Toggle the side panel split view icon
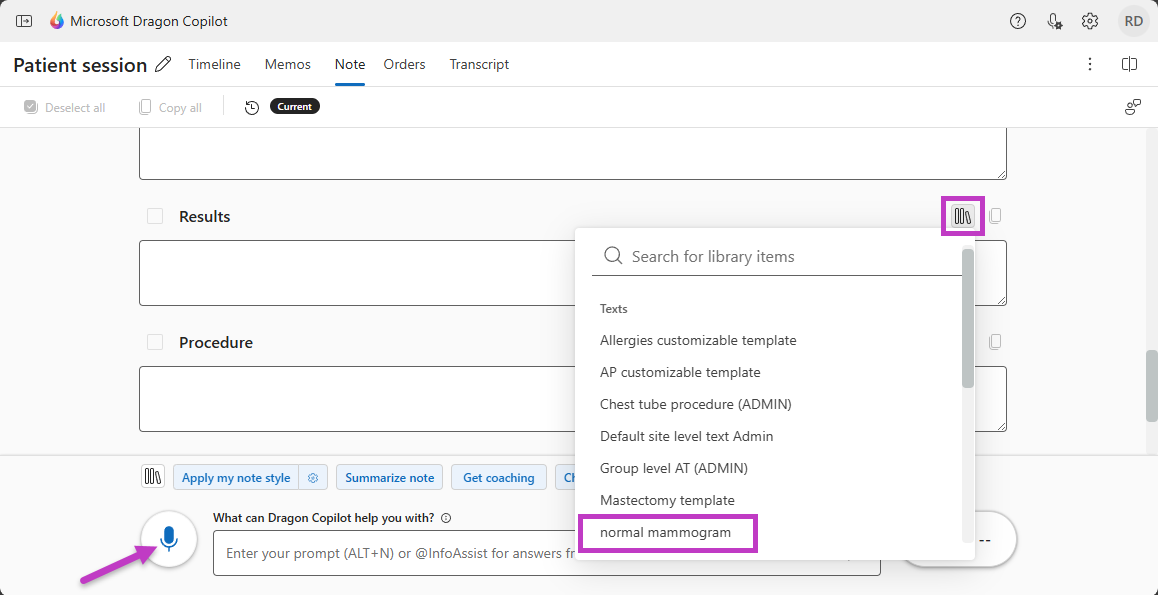 click(x=1129, y=64)
